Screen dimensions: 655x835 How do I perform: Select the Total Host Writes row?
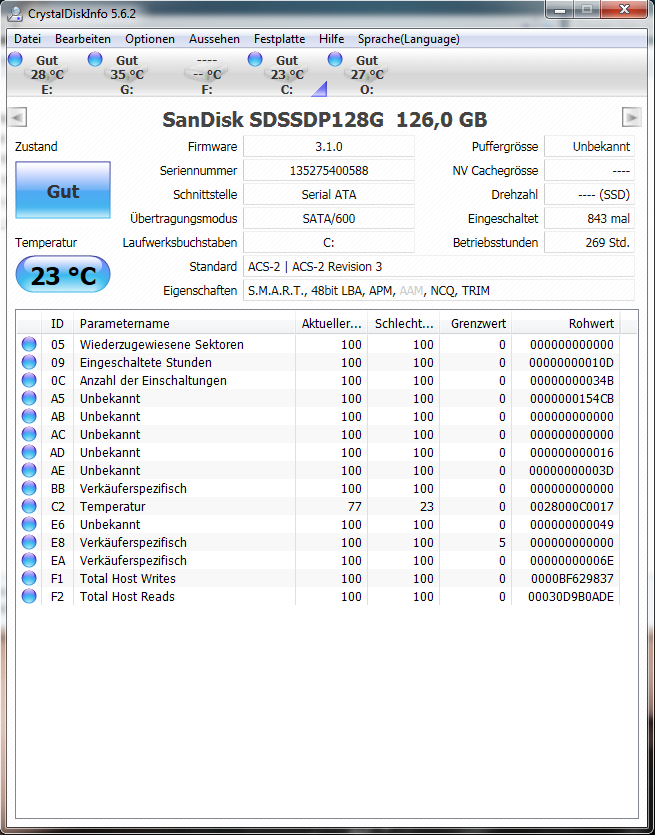[x=318, y=578]
